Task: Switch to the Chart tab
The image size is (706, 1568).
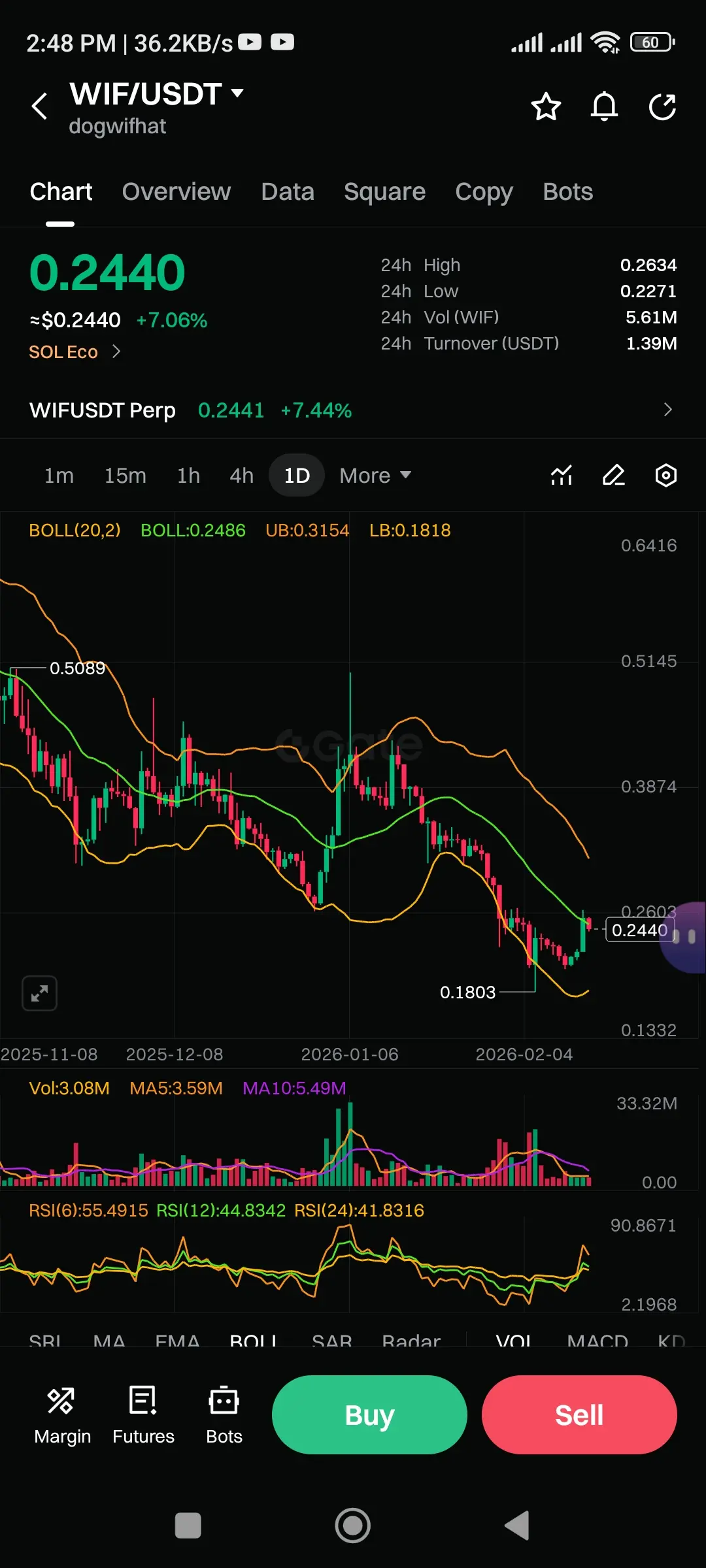Action: point(61,192)
